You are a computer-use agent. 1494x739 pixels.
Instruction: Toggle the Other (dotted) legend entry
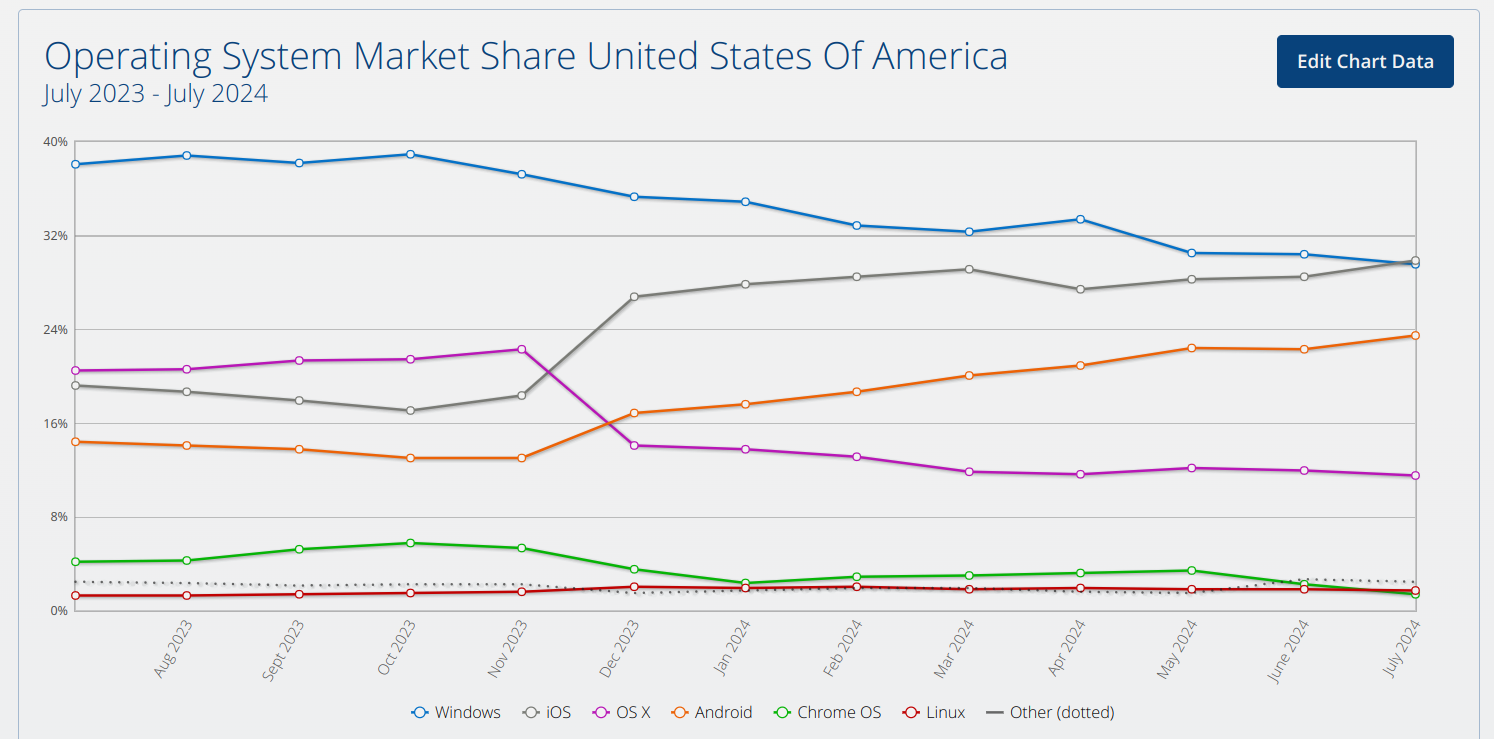pos(1050,712)
